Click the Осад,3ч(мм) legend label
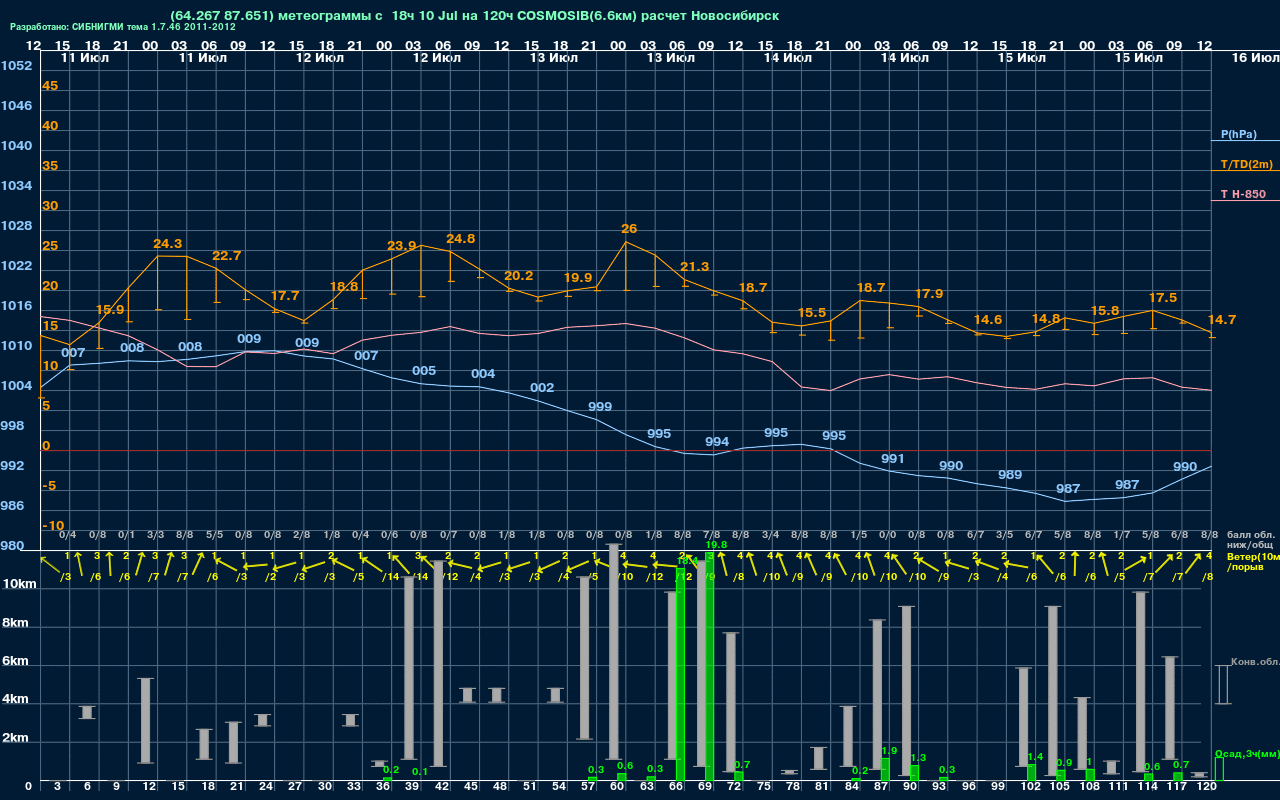1280x800 pixels. 1247,753
